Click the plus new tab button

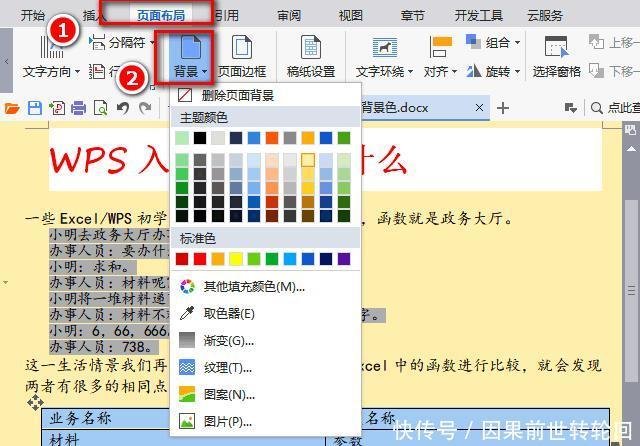click(503, 108)
